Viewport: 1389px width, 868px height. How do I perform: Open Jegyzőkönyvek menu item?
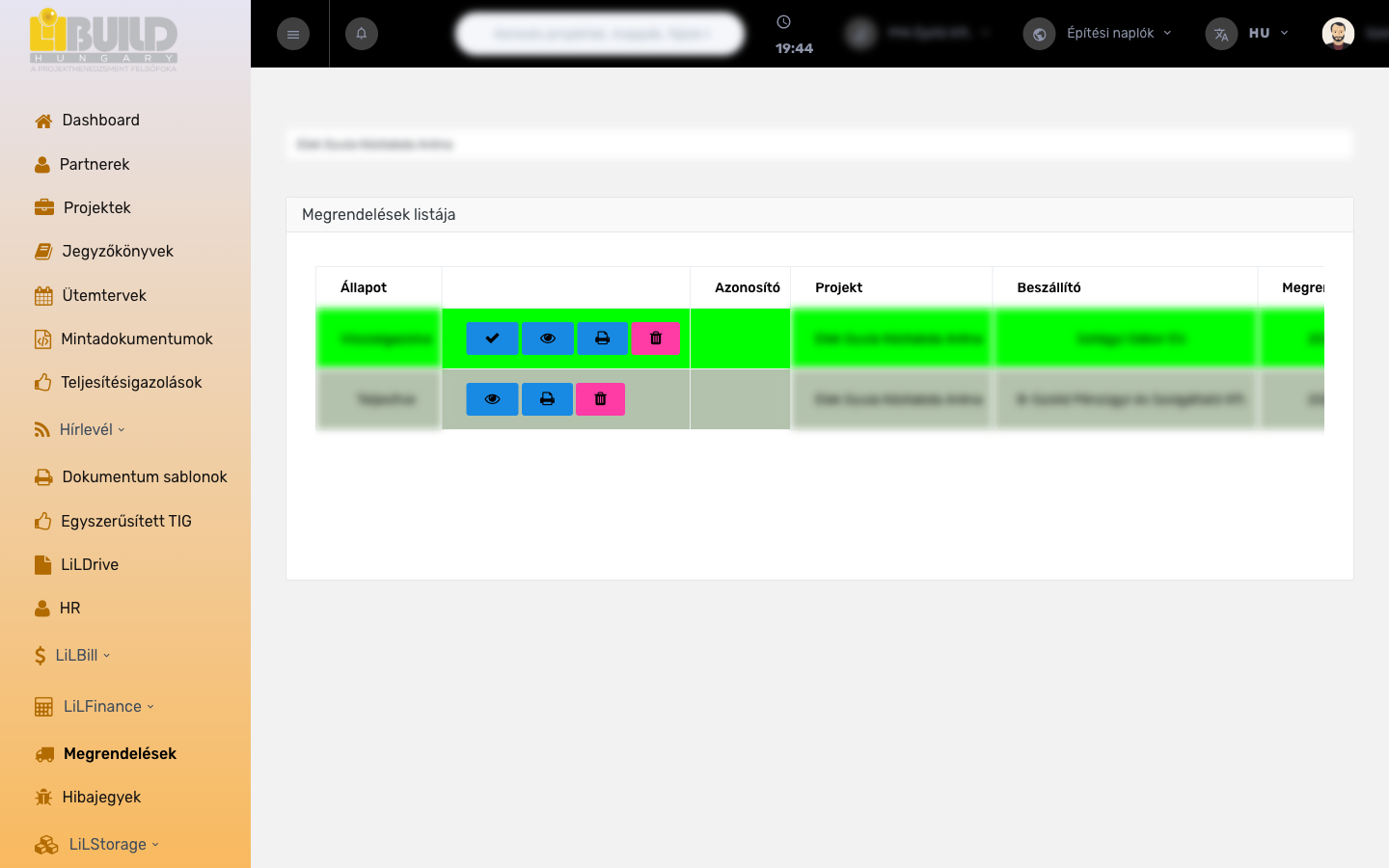tap(118, 252)
